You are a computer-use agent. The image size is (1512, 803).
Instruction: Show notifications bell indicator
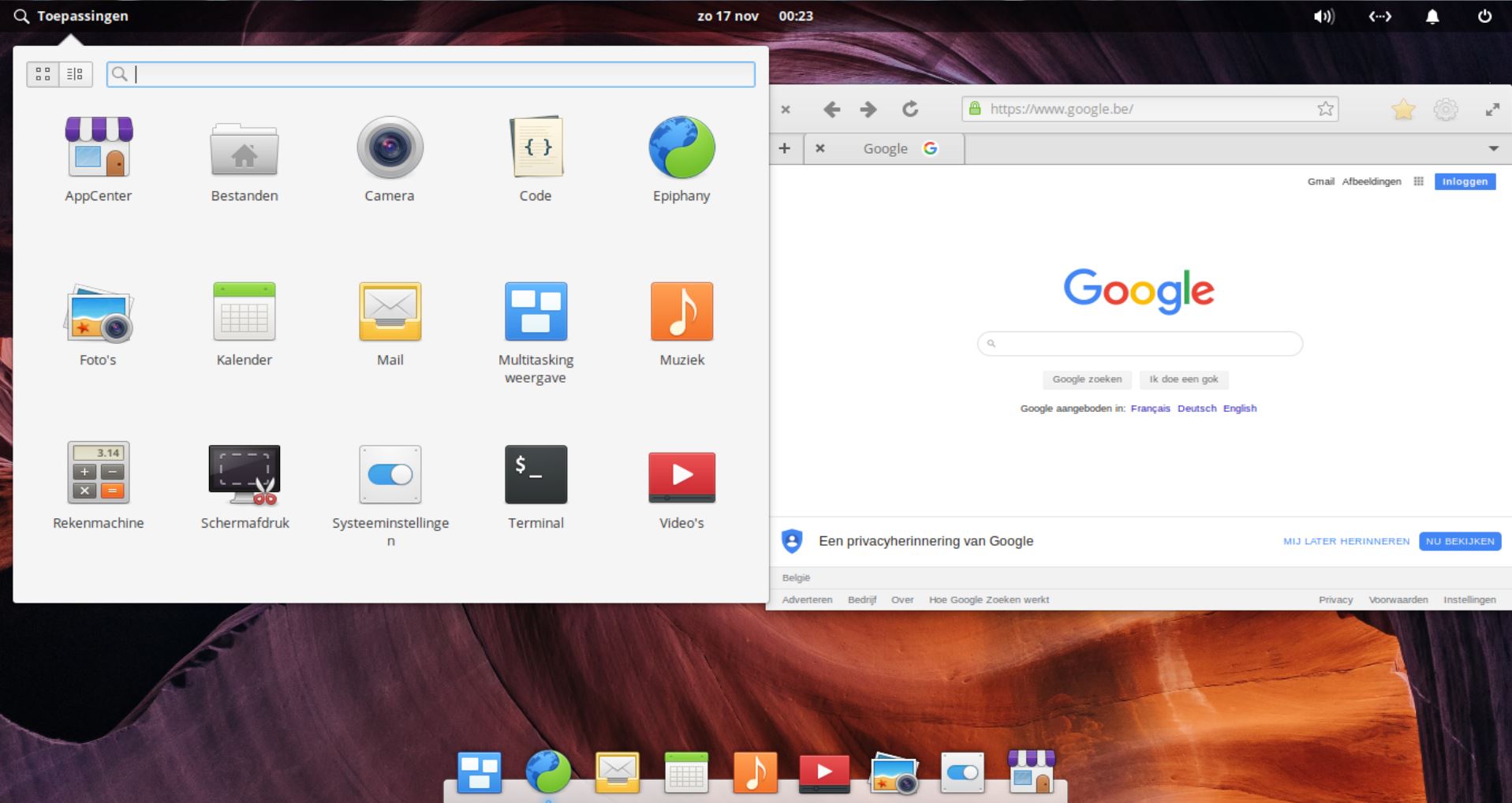[1432, 17]
